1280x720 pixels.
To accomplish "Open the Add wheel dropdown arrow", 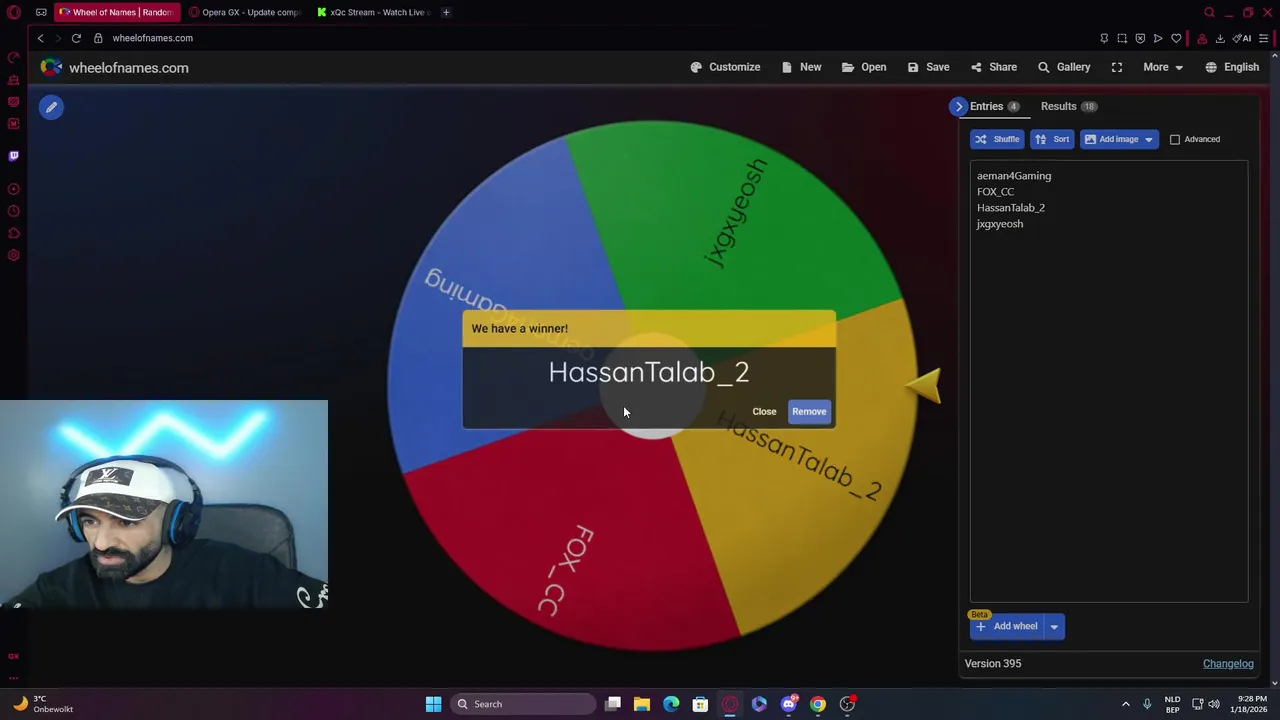I will (1054, 626).
